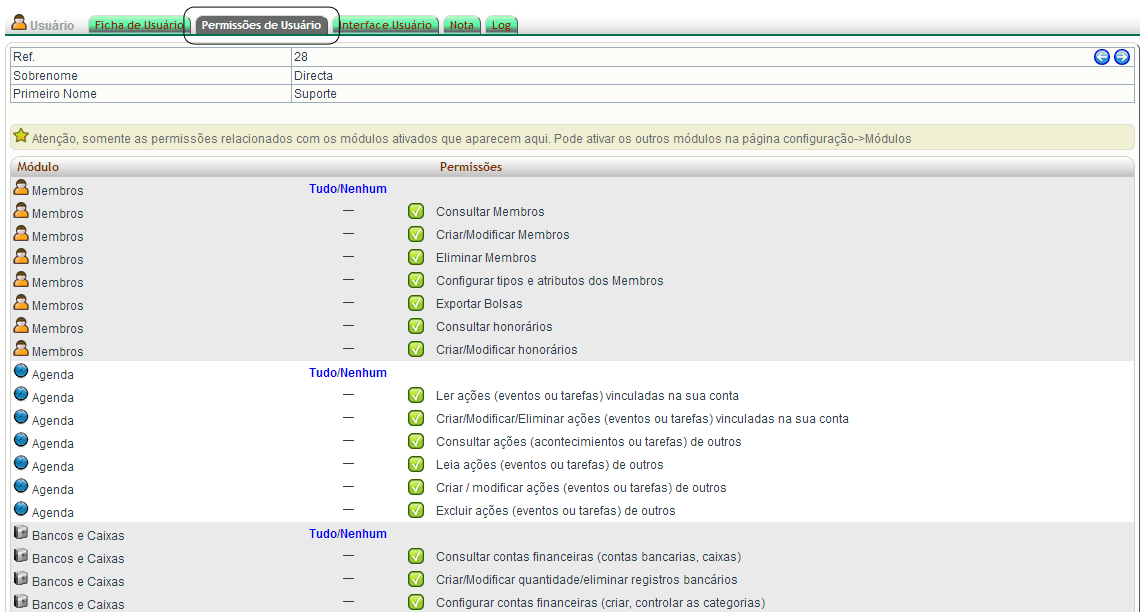Click Bancos e Caixas icon in Tudo/Nenhum row

(21, 533)
